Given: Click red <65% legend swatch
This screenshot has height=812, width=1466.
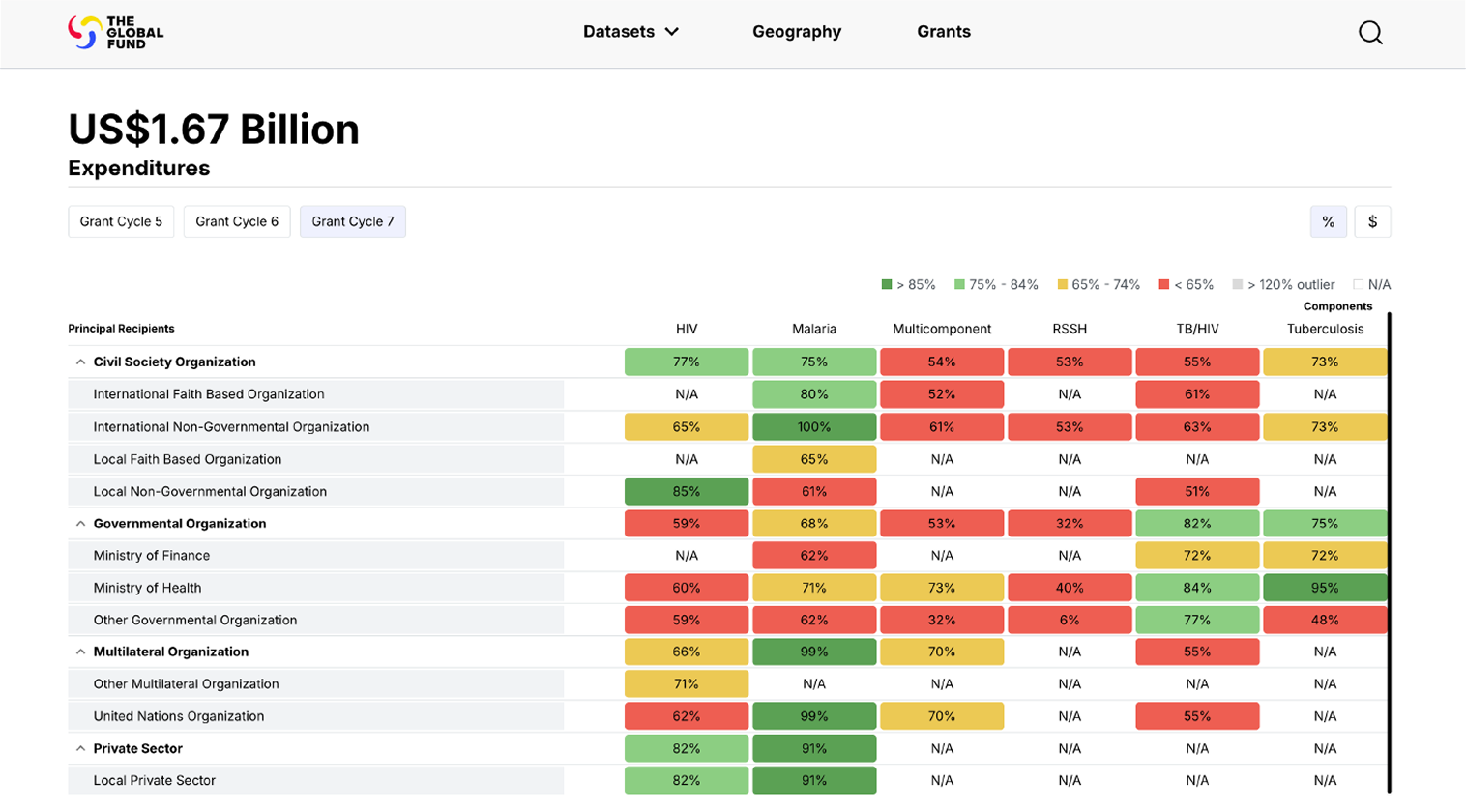Looking at the screenshot, I should pyautogui.click(x=1164, y=284).
